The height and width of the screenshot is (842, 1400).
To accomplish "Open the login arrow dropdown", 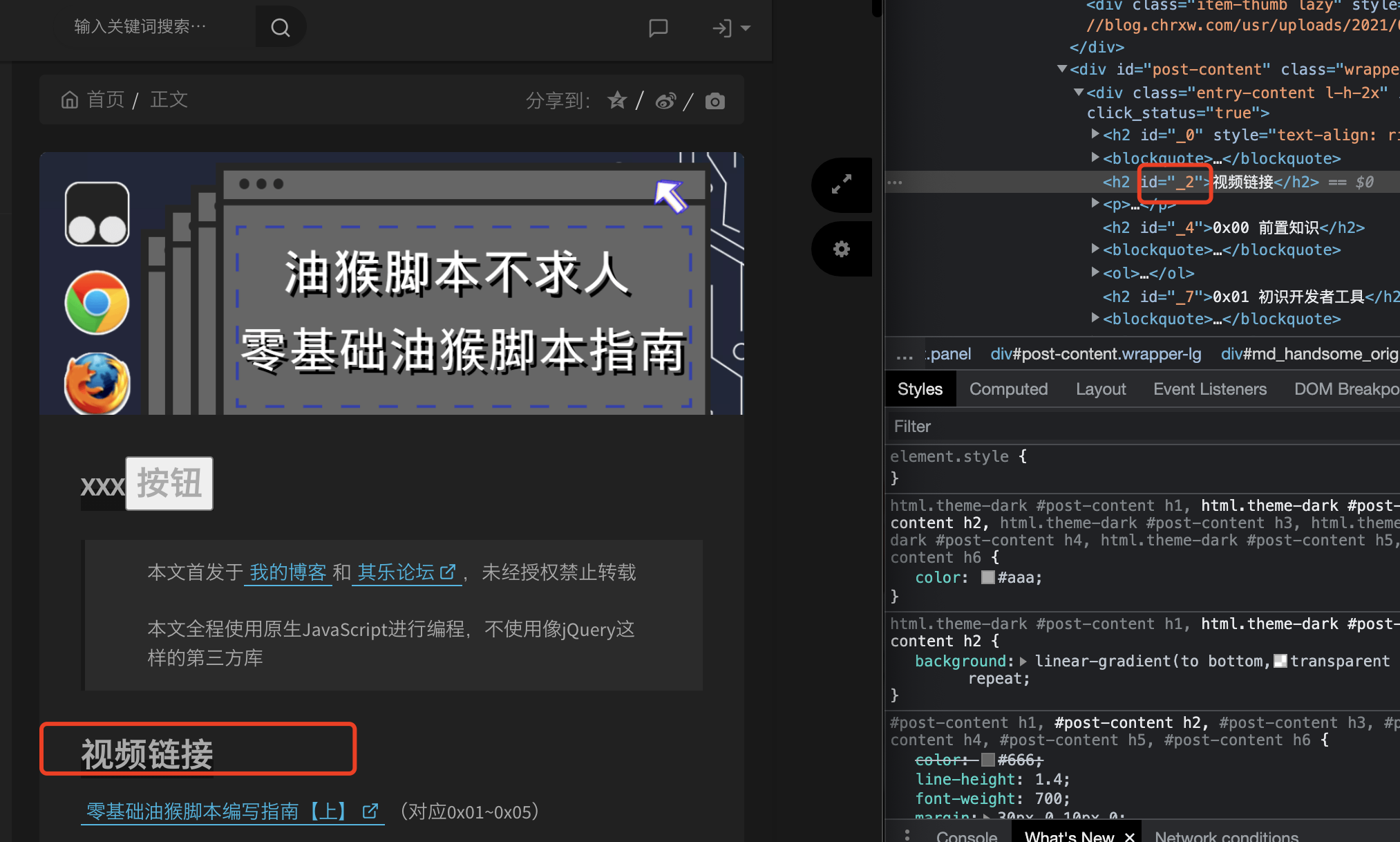I will coord(730,28).
